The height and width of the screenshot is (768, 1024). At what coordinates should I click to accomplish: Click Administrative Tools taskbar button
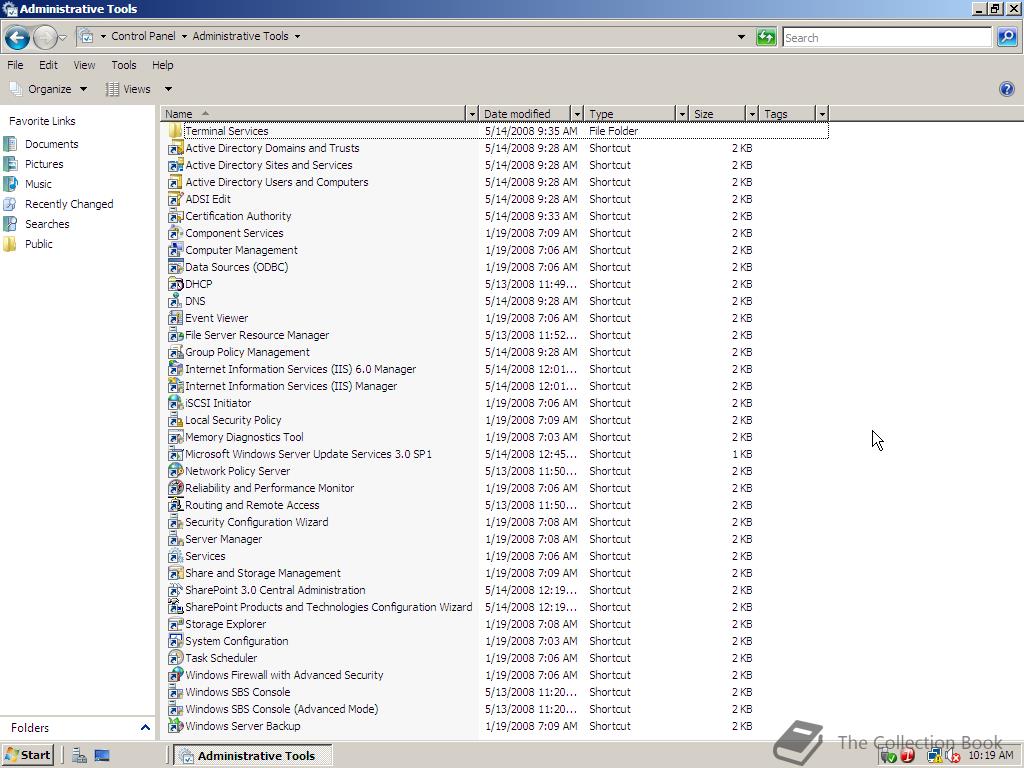(x=254, y=756)
